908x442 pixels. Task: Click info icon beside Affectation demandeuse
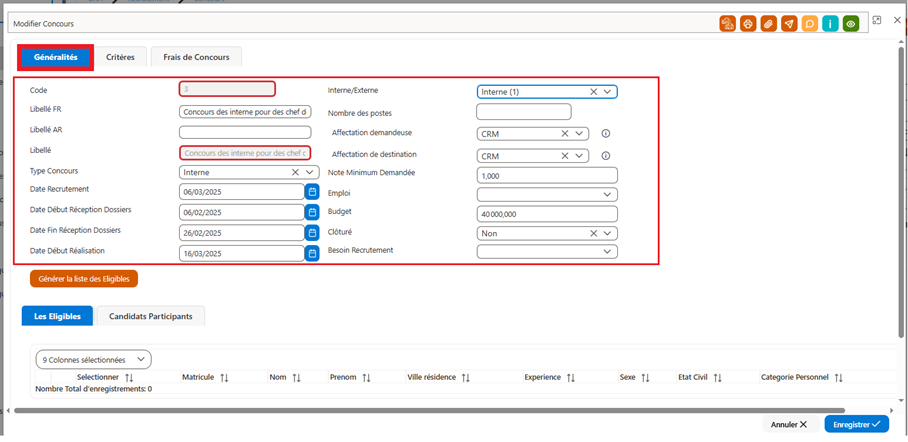coord(606,133)
